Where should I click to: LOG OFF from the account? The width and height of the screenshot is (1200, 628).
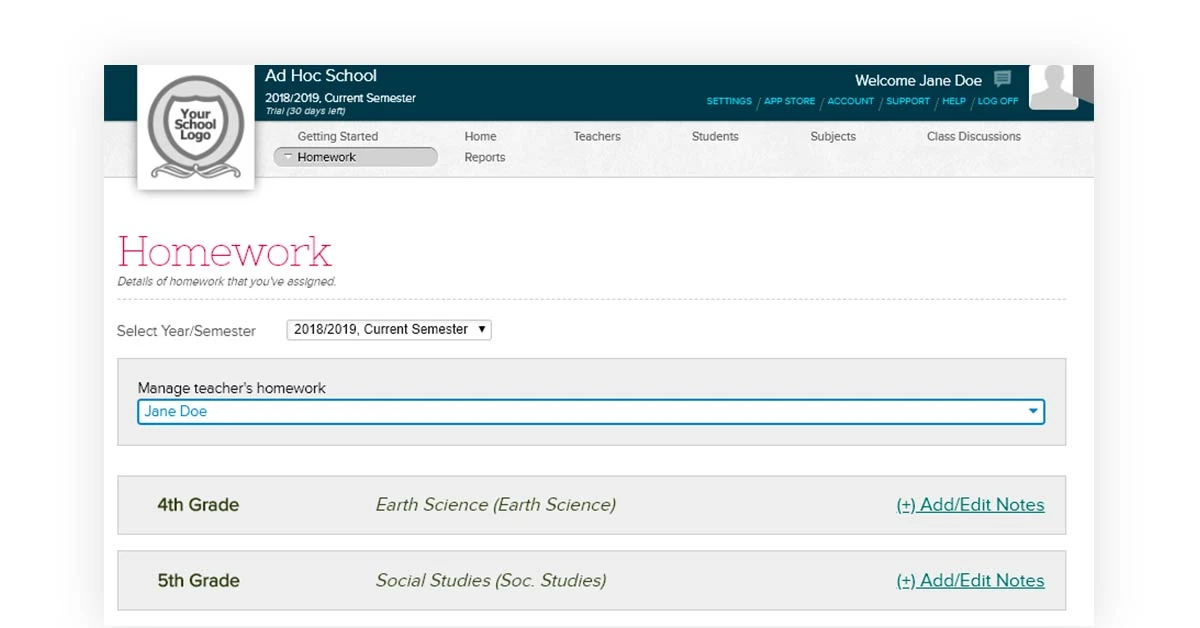997,101
